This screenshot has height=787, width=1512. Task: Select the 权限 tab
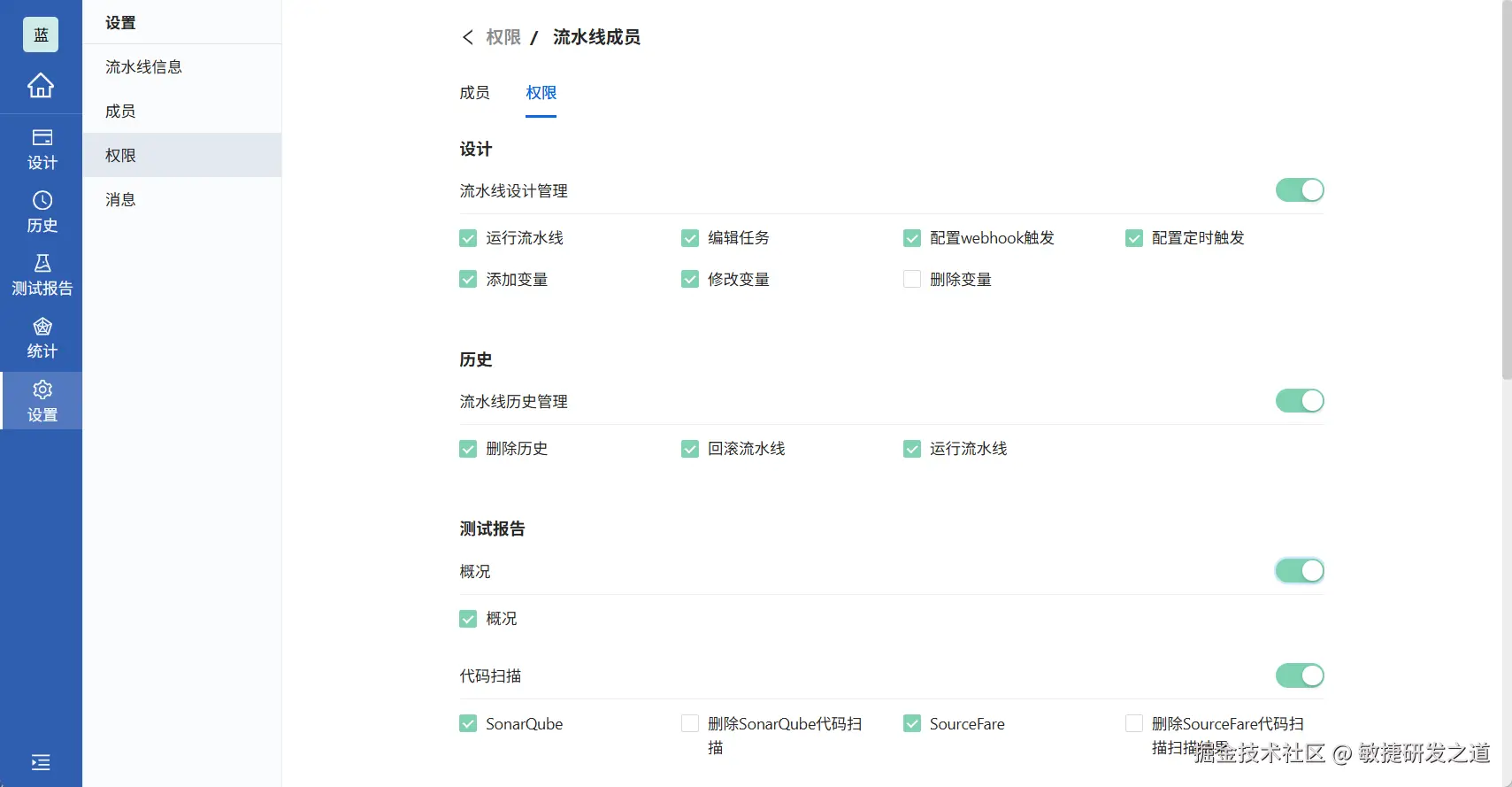(541, 93)
